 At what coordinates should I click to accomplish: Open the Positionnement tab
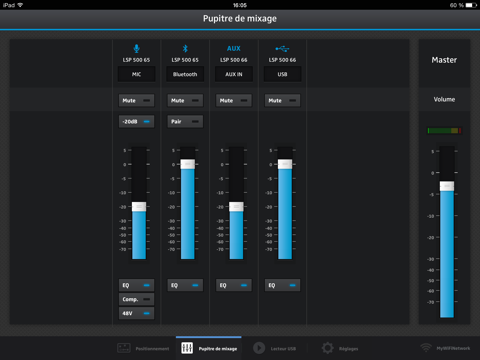(143, 348)
